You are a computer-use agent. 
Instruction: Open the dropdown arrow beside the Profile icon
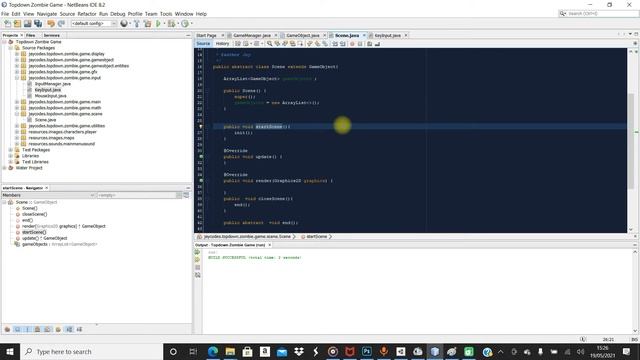click(192, 24)
